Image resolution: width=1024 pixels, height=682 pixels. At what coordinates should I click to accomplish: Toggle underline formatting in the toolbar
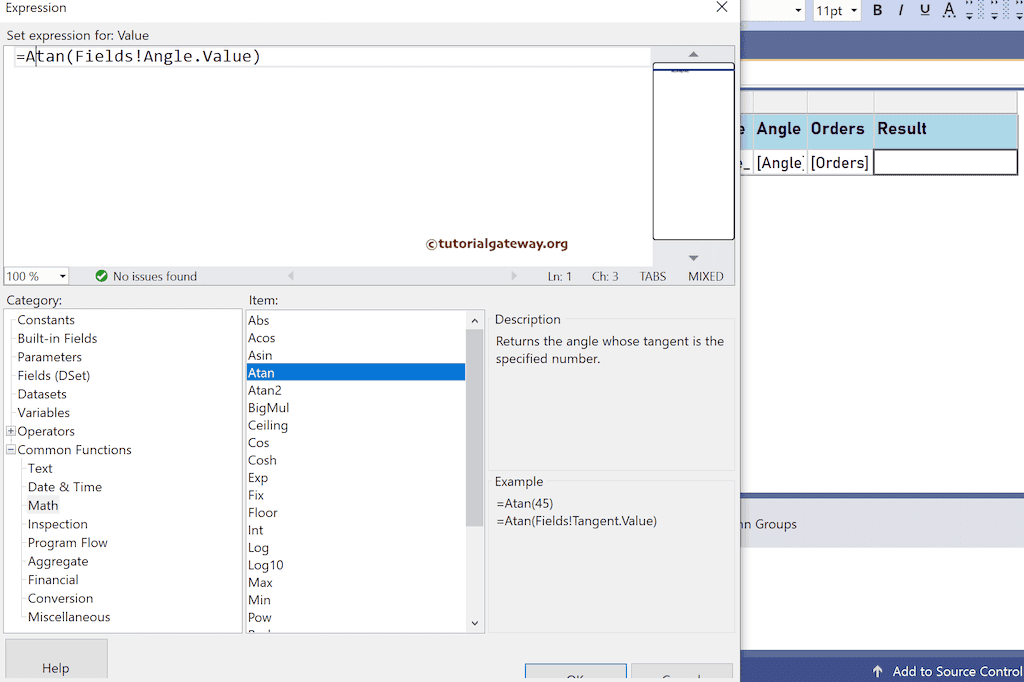[x=925, y=11]
